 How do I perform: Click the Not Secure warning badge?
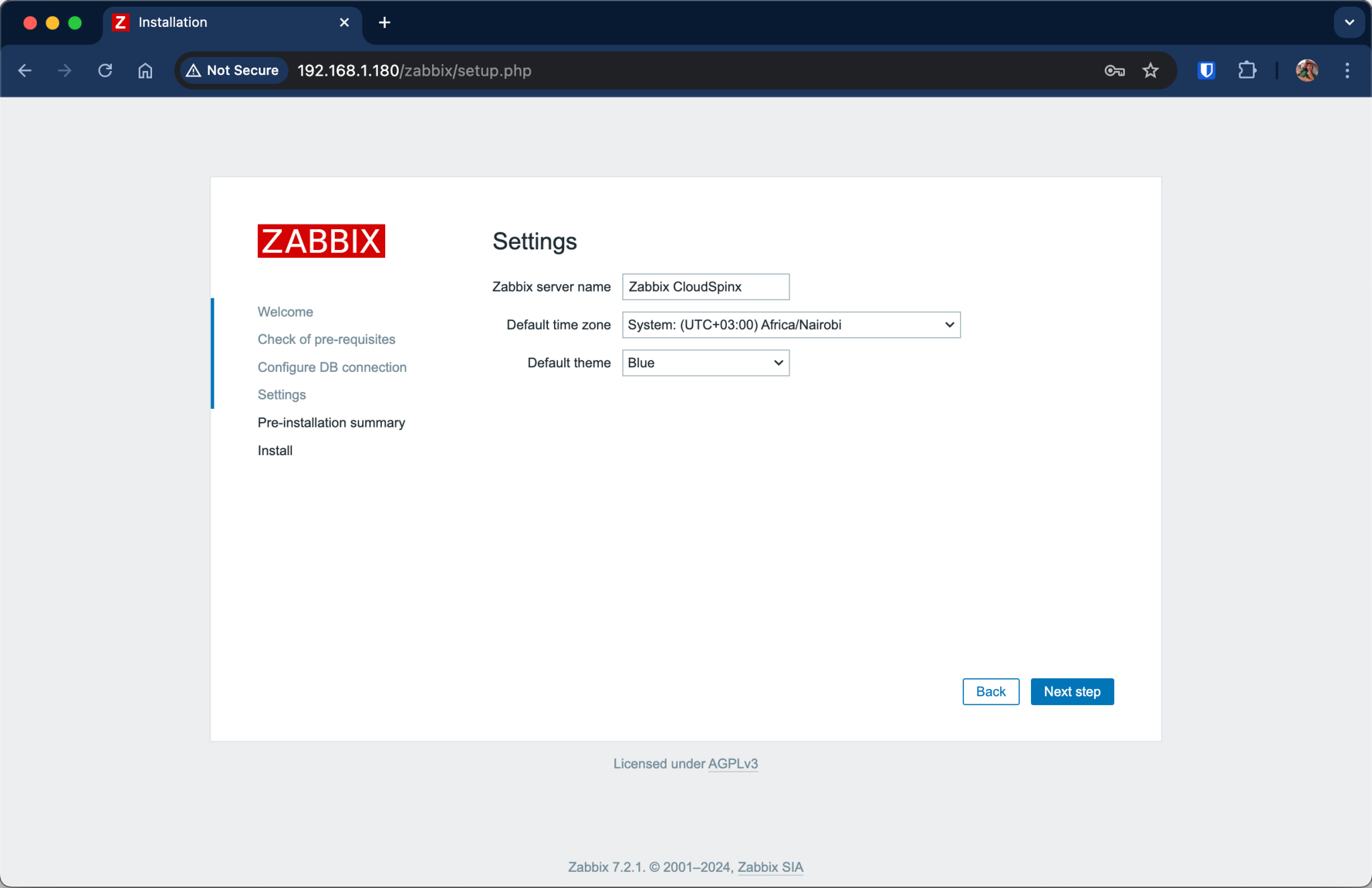click(x=232, y=70)
